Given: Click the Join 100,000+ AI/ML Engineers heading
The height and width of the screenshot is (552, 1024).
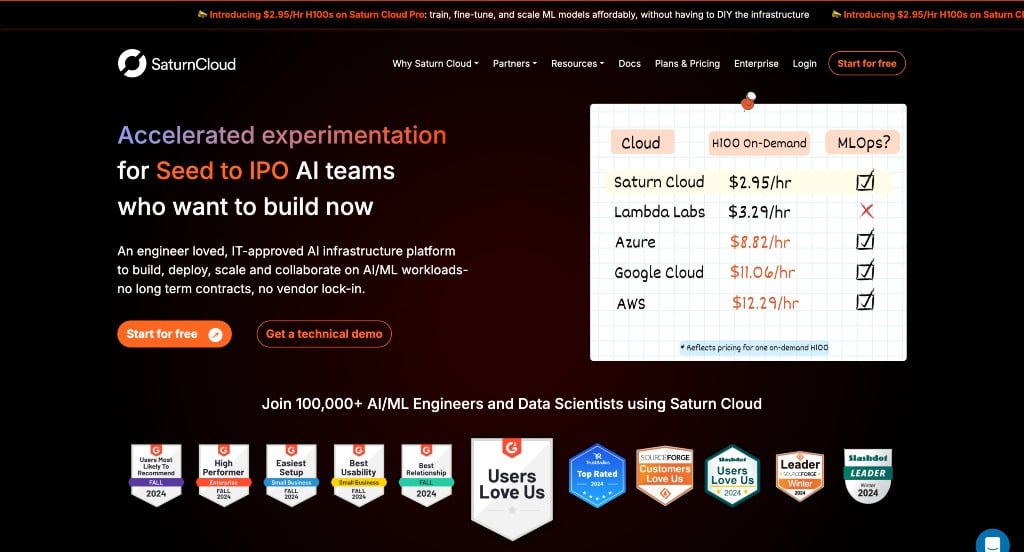Looking at the screenshot, I should tap(512, 404).
